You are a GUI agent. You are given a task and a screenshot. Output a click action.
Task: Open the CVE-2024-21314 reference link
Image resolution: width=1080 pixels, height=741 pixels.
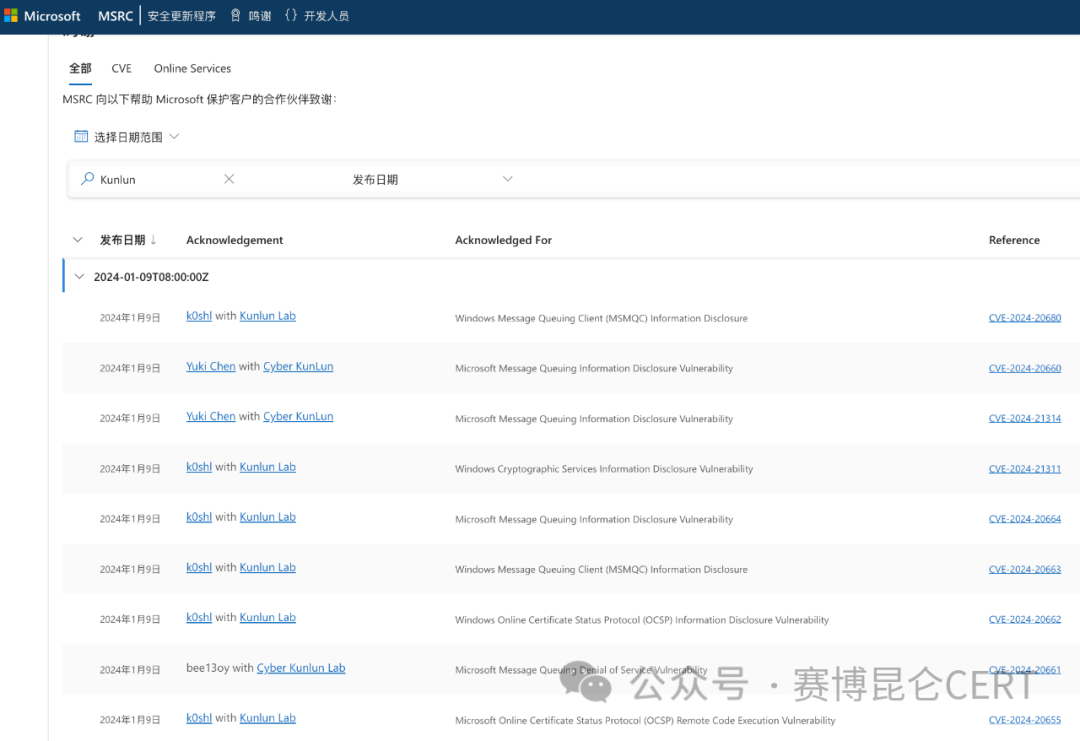tap(1025, 419)
